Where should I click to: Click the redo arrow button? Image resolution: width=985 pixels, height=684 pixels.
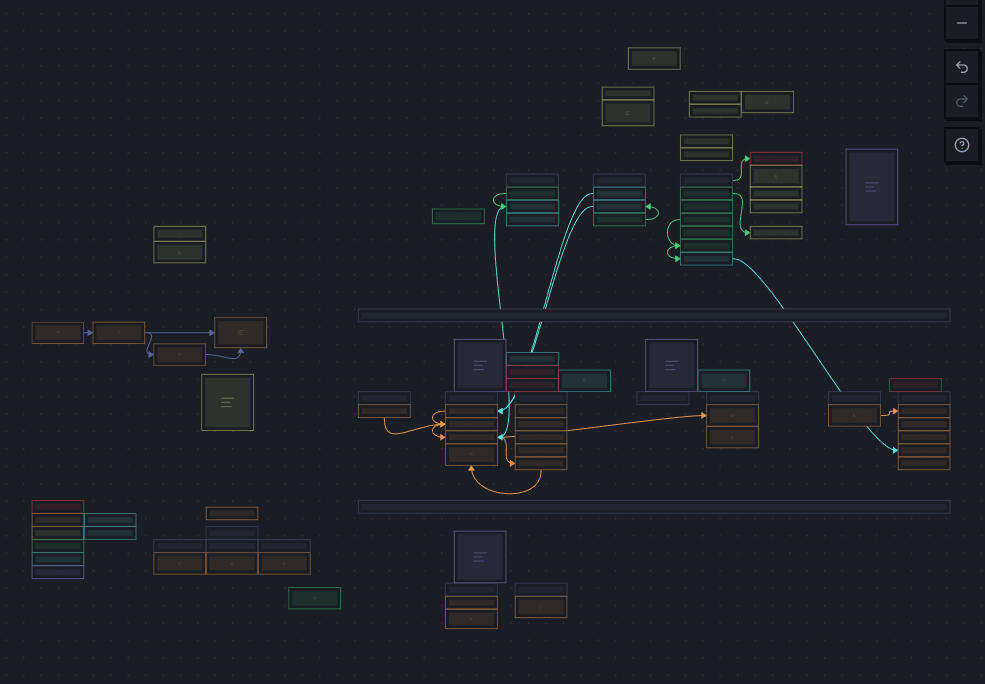[961, 101]
